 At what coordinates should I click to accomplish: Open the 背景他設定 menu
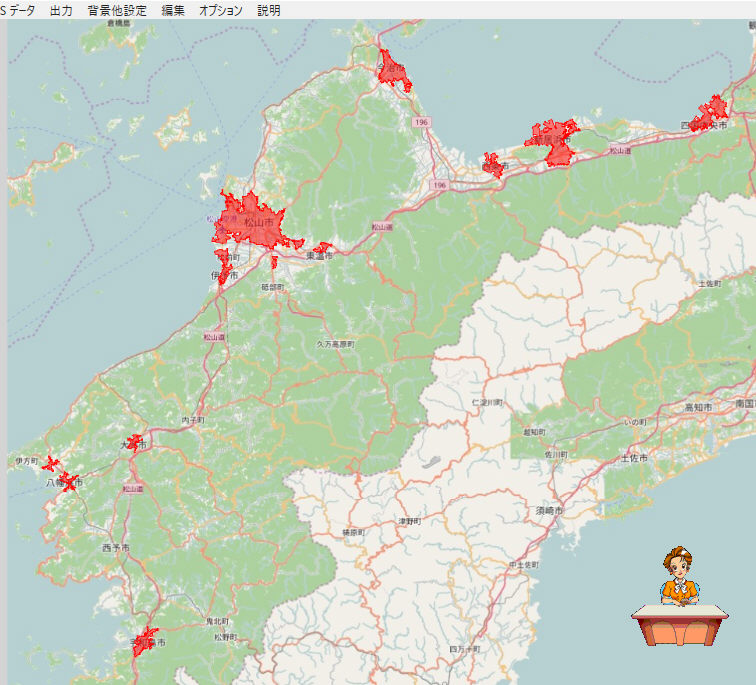(116, 10)
